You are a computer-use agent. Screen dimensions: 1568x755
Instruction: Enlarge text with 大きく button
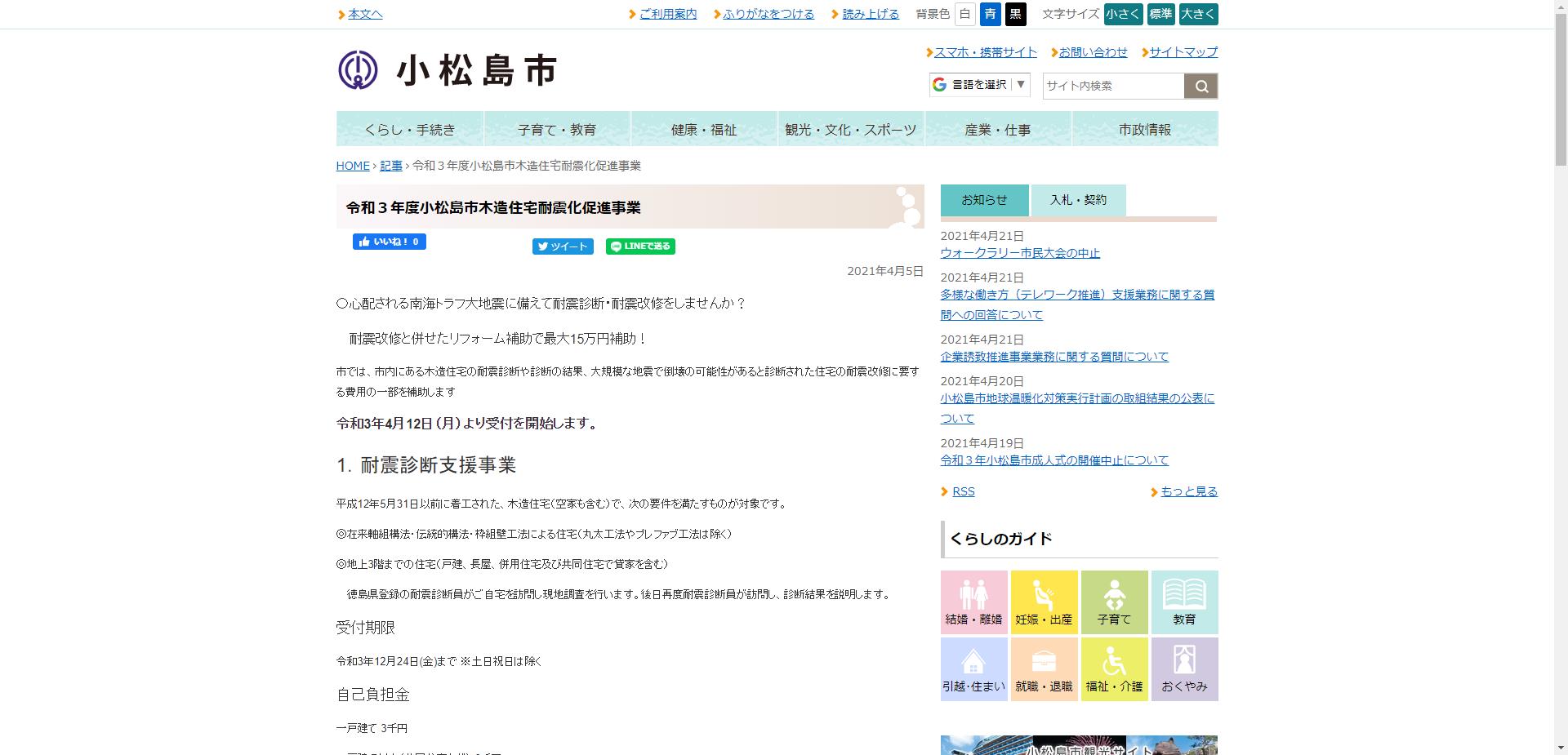1200,14
